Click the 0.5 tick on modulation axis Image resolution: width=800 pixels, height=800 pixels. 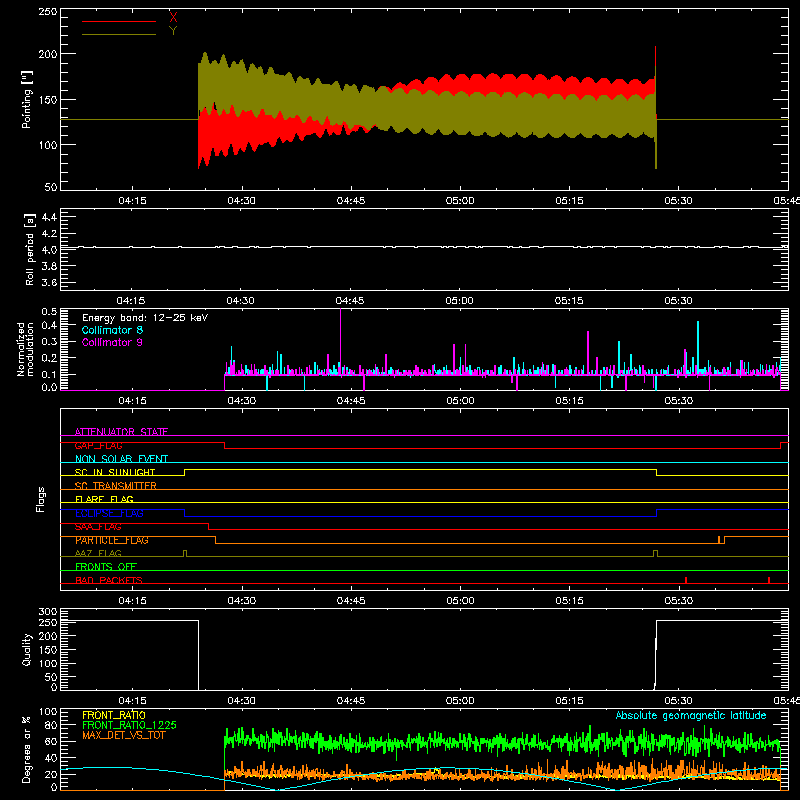[x=49, y=311]
